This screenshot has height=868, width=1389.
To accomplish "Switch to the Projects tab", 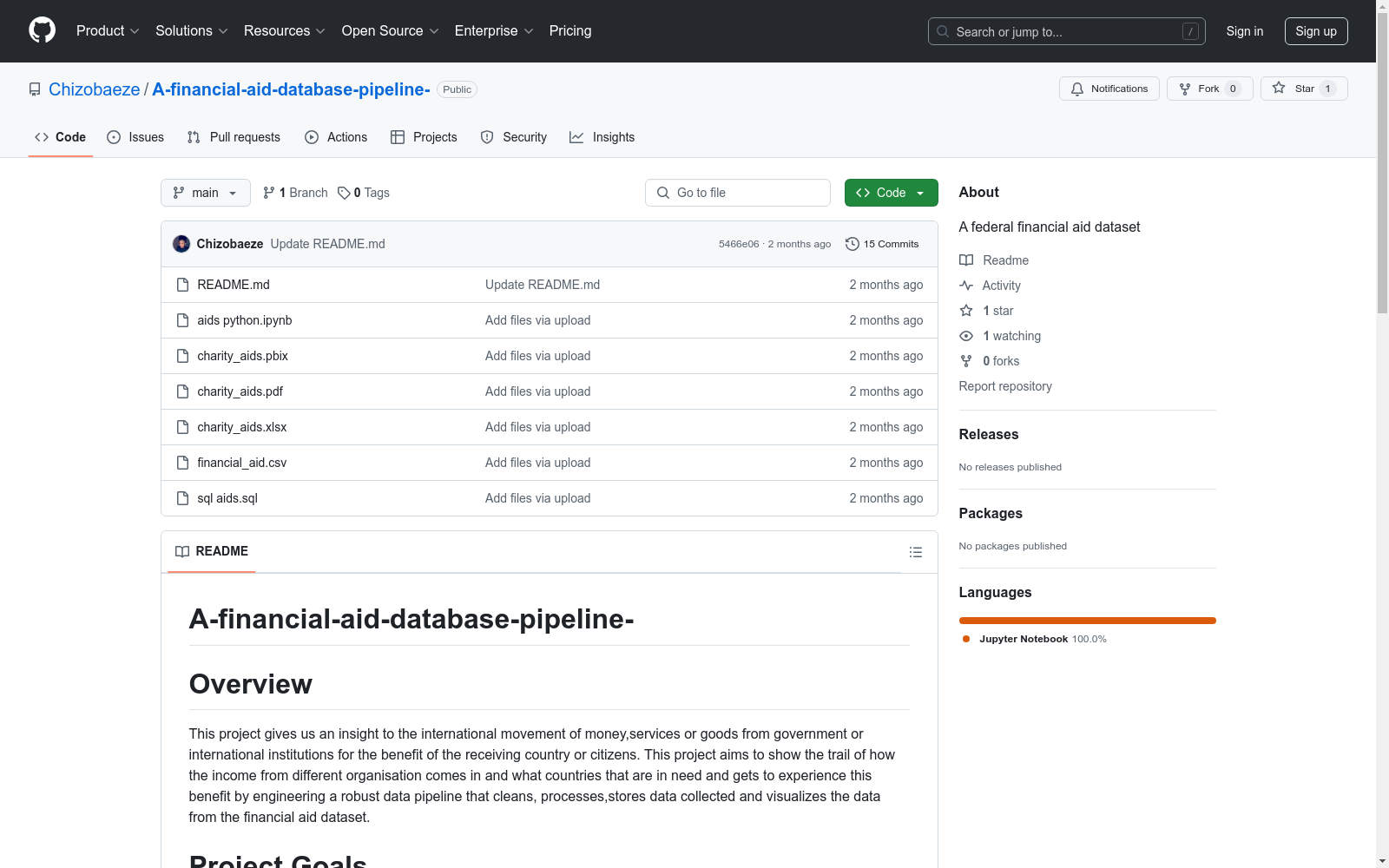I will [x=424, y=137].
